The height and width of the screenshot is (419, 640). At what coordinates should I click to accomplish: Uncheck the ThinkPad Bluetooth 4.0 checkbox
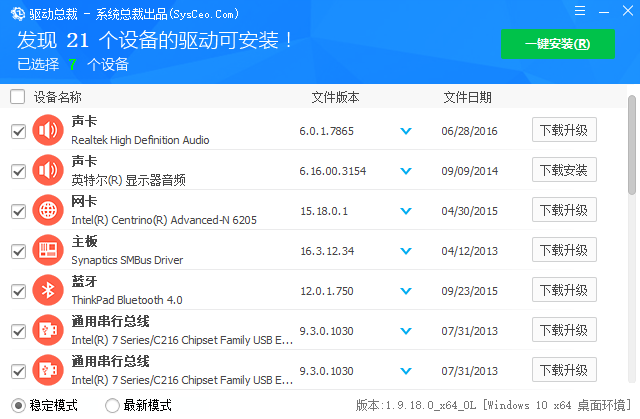pos(18,291)
